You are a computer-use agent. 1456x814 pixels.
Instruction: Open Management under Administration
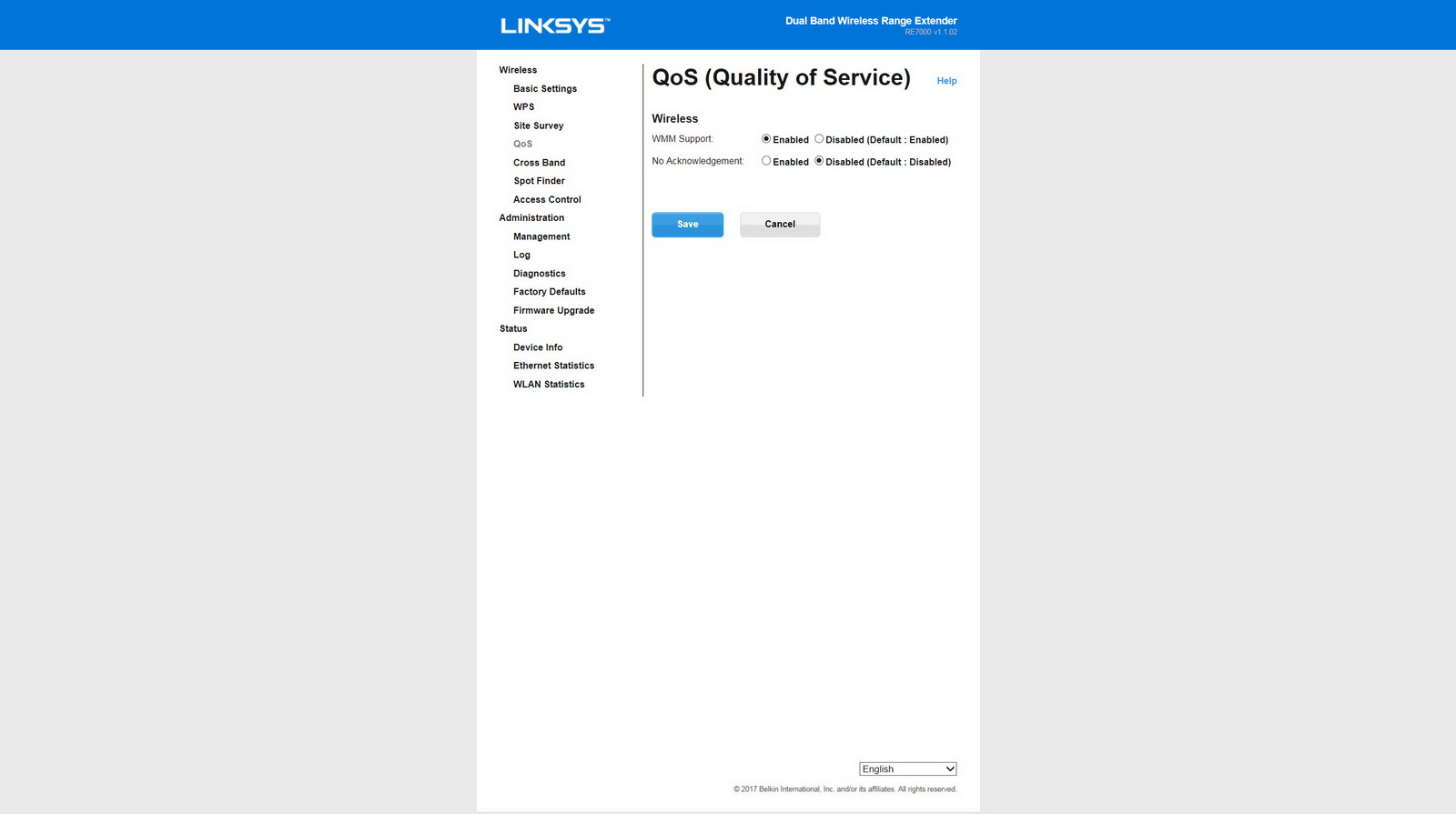(x=541, y=236)
